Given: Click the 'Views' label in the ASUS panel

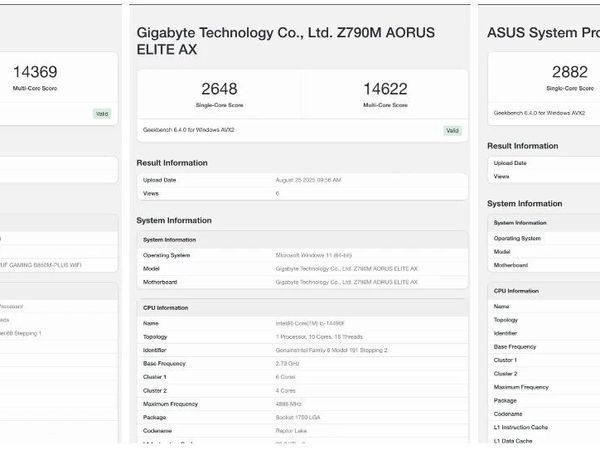Looking at the screenshot, I should pyautogui.click(x=501, y=176).
